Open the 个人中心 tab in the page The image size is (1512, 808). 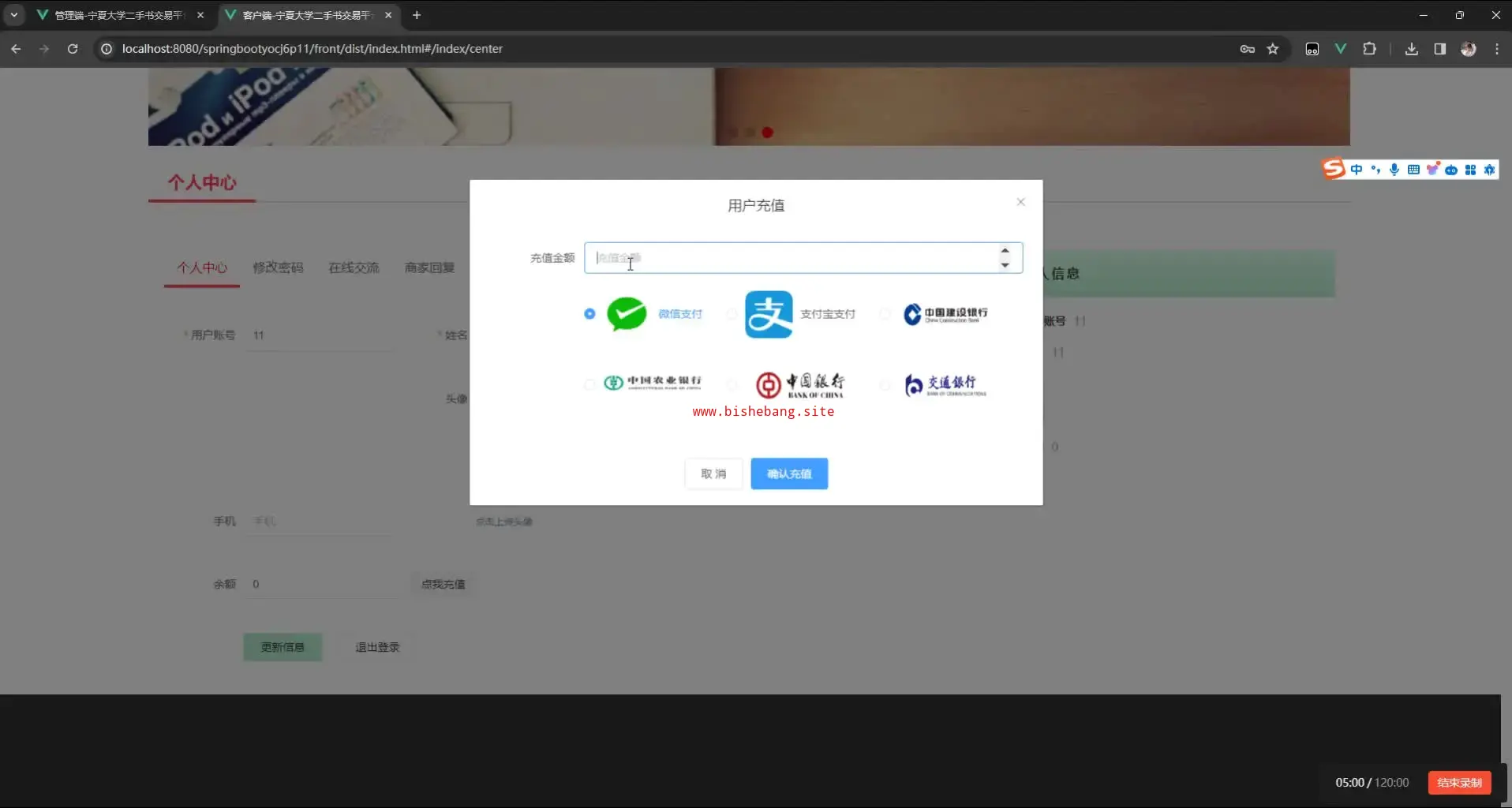point(202,267)
